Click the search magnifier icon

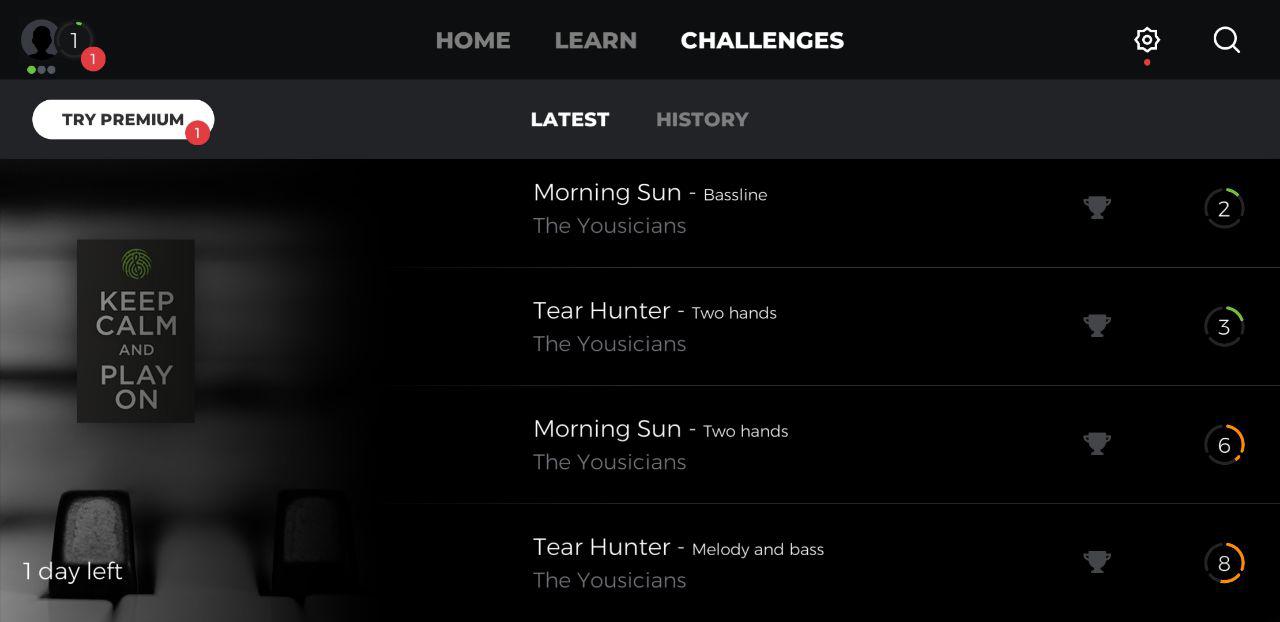tap(1227, 40)
